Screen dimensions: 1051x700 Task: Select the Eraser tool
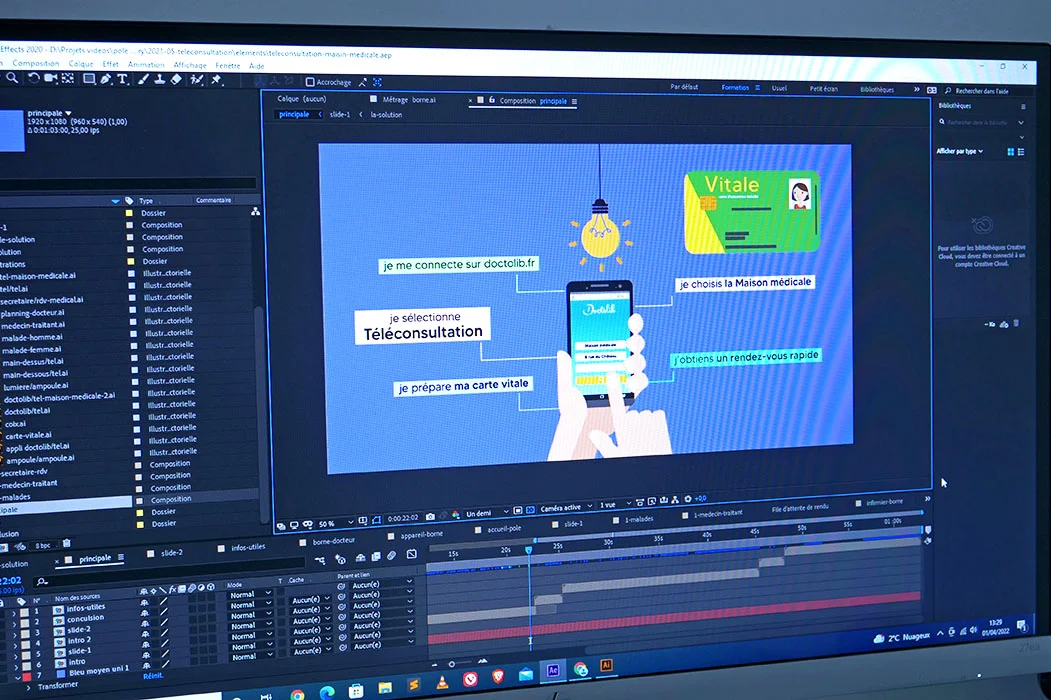pyautogui.click(x=176, y=80)
